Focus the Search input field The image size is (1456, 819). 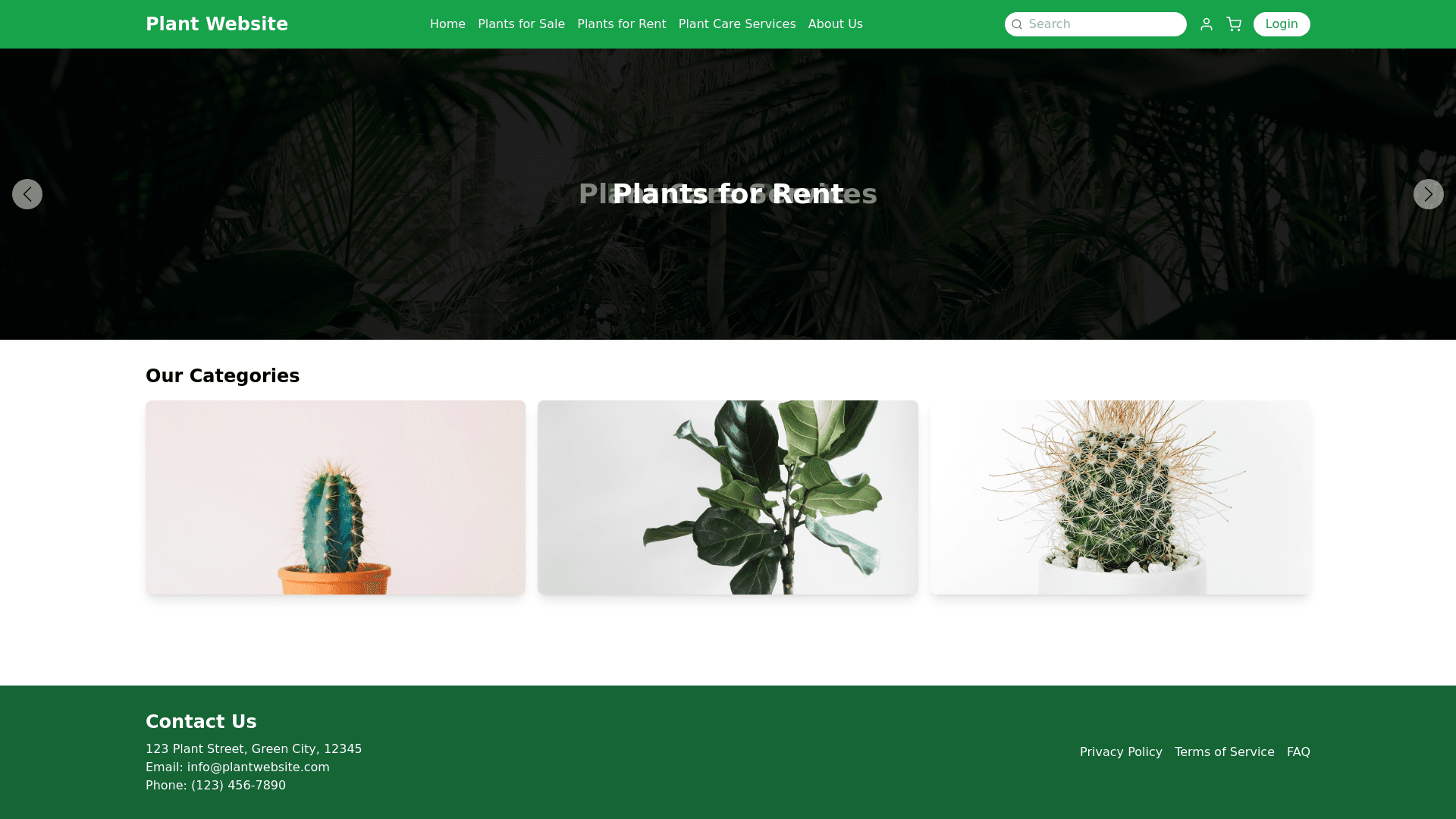1096,24
